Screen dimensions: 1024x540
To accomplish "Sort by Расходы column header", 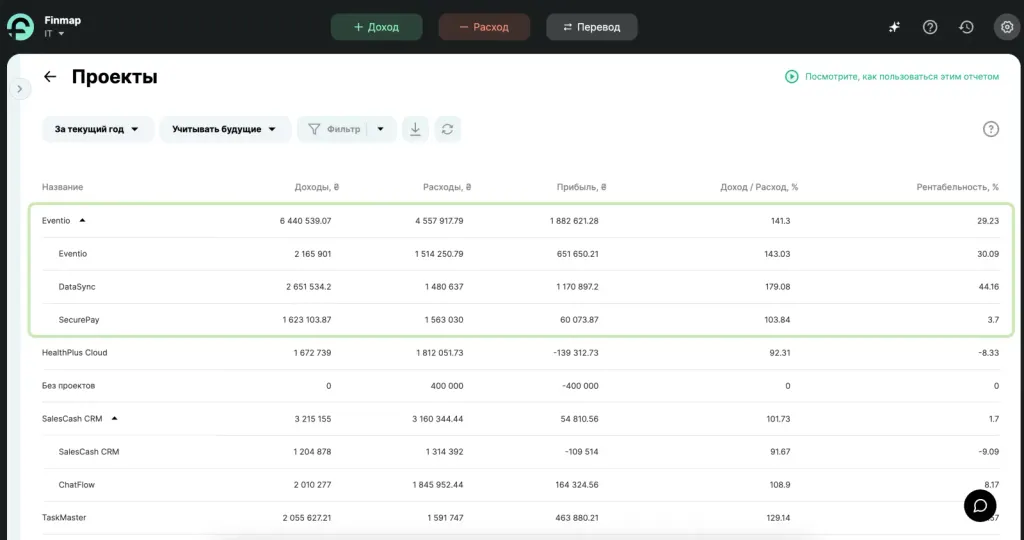I will [x=447, y=187].
